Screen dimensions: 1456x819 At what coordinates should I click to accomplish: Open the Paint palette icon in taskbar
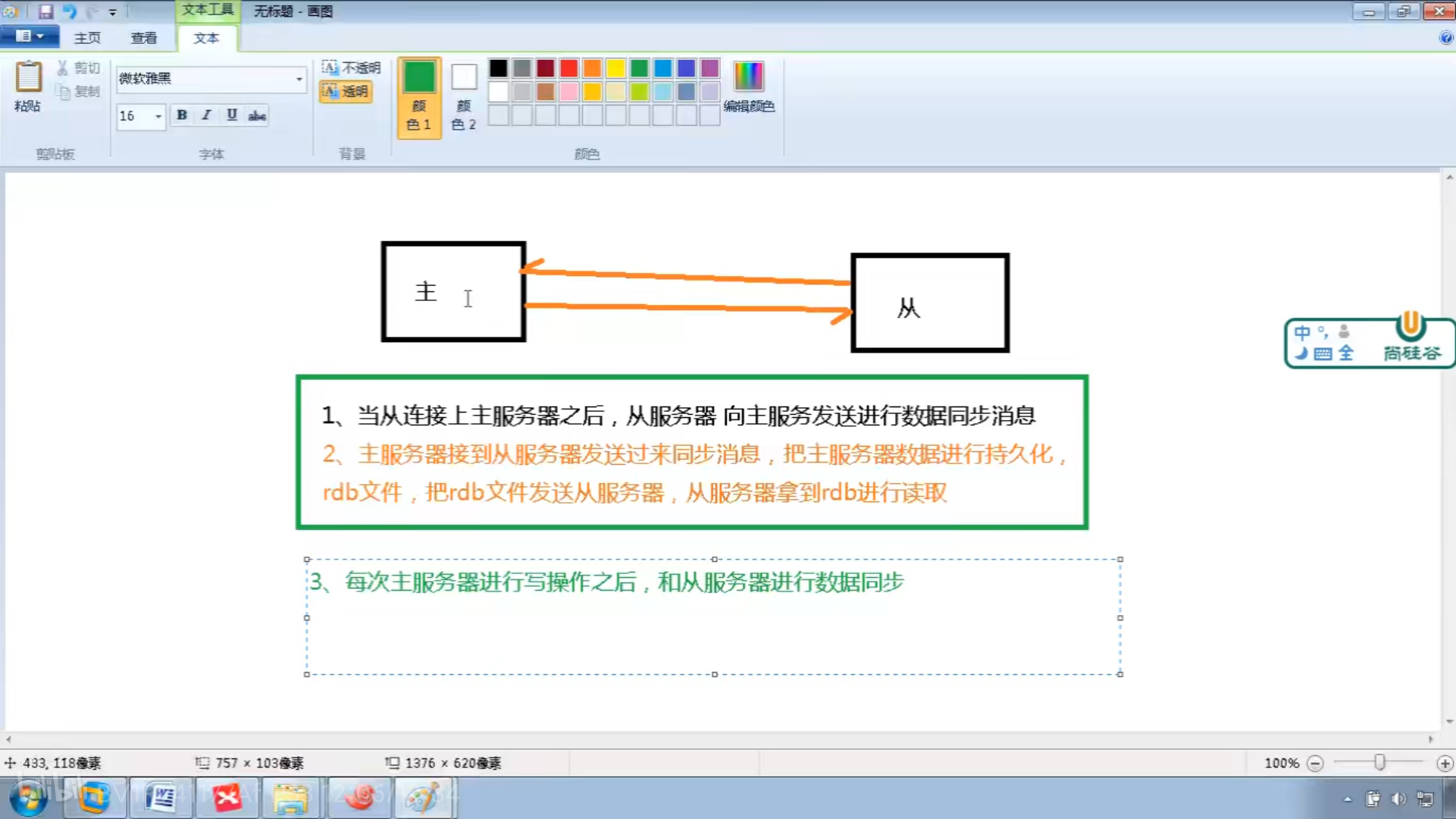coord(423,798)
